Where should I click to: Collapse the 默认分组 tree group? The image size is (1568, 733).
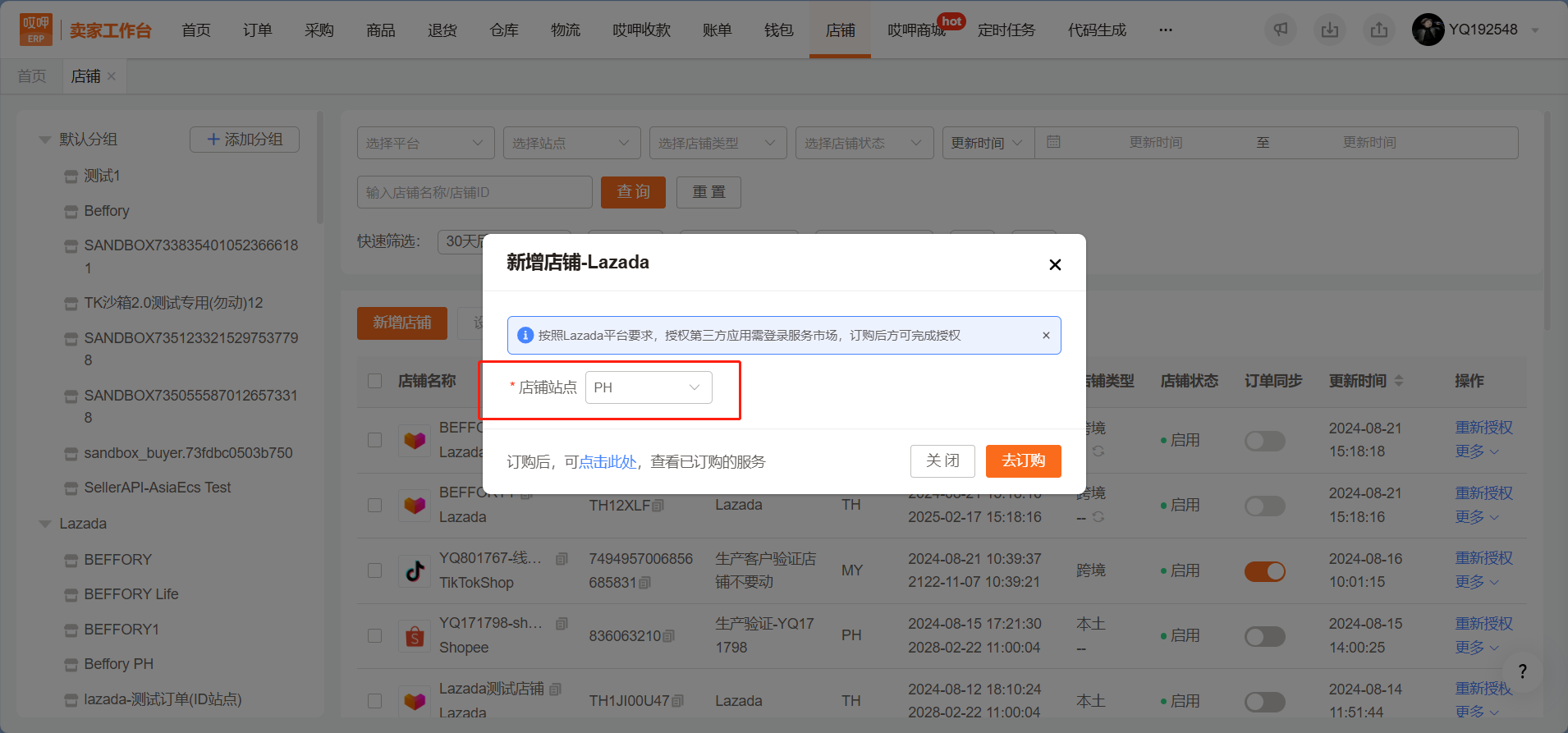(x=45, y=140)
